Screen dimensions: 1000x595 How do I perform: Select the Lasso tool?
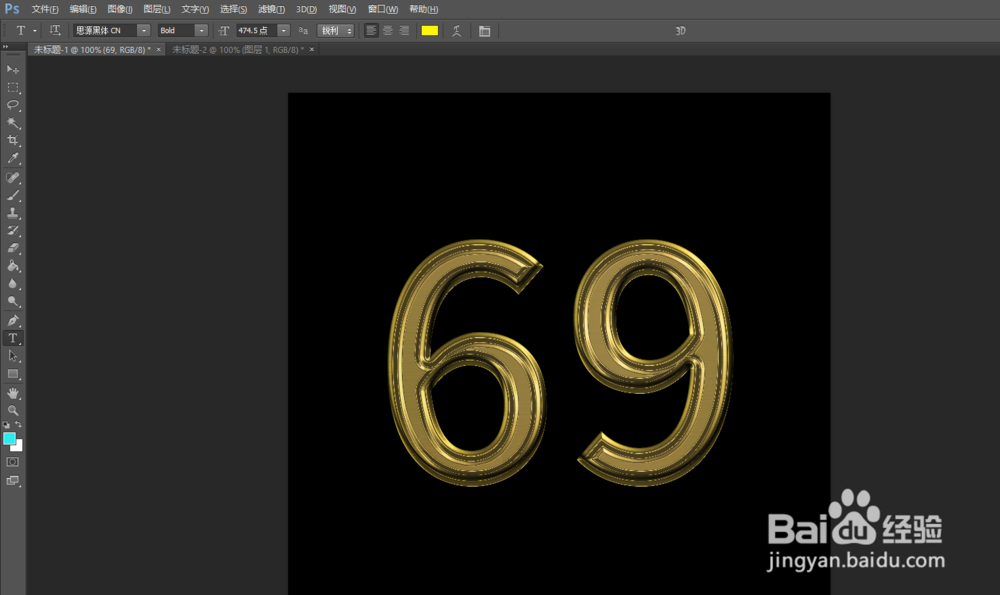tap(13, 105)
